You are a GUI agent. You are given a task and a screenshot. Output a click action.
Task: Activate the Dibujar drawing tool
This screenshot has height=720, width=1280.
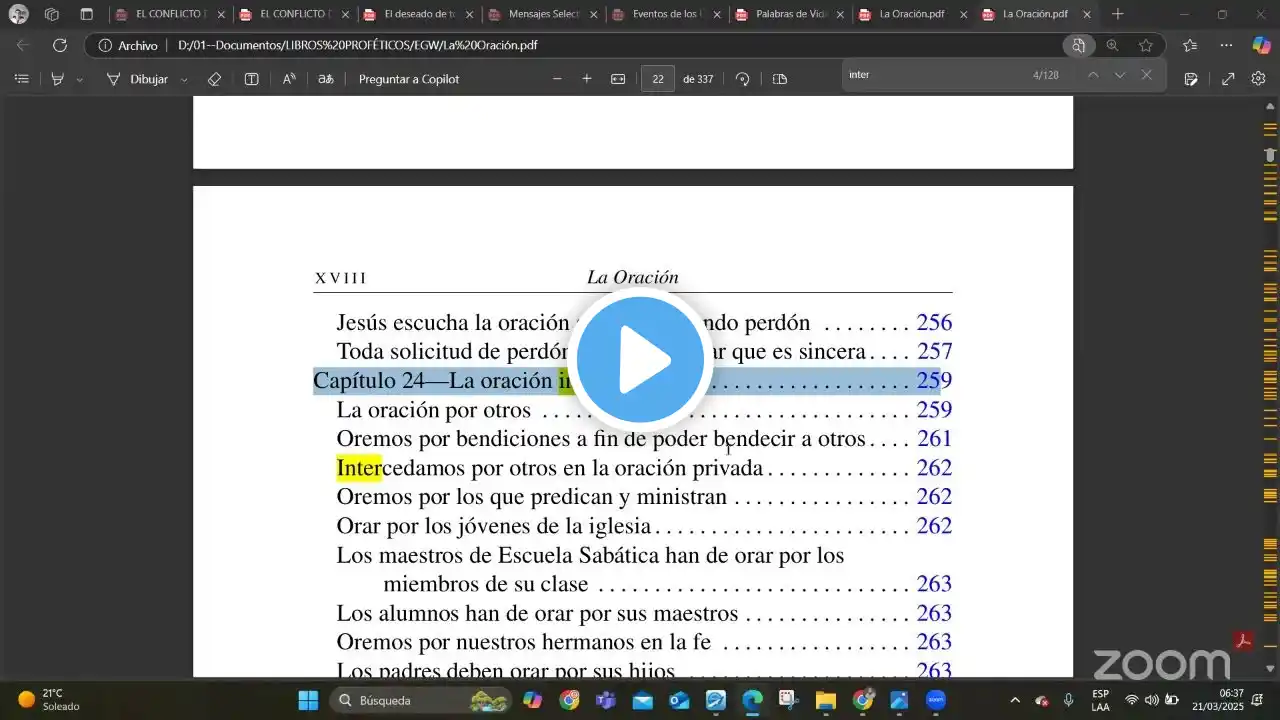coord(137,79)
